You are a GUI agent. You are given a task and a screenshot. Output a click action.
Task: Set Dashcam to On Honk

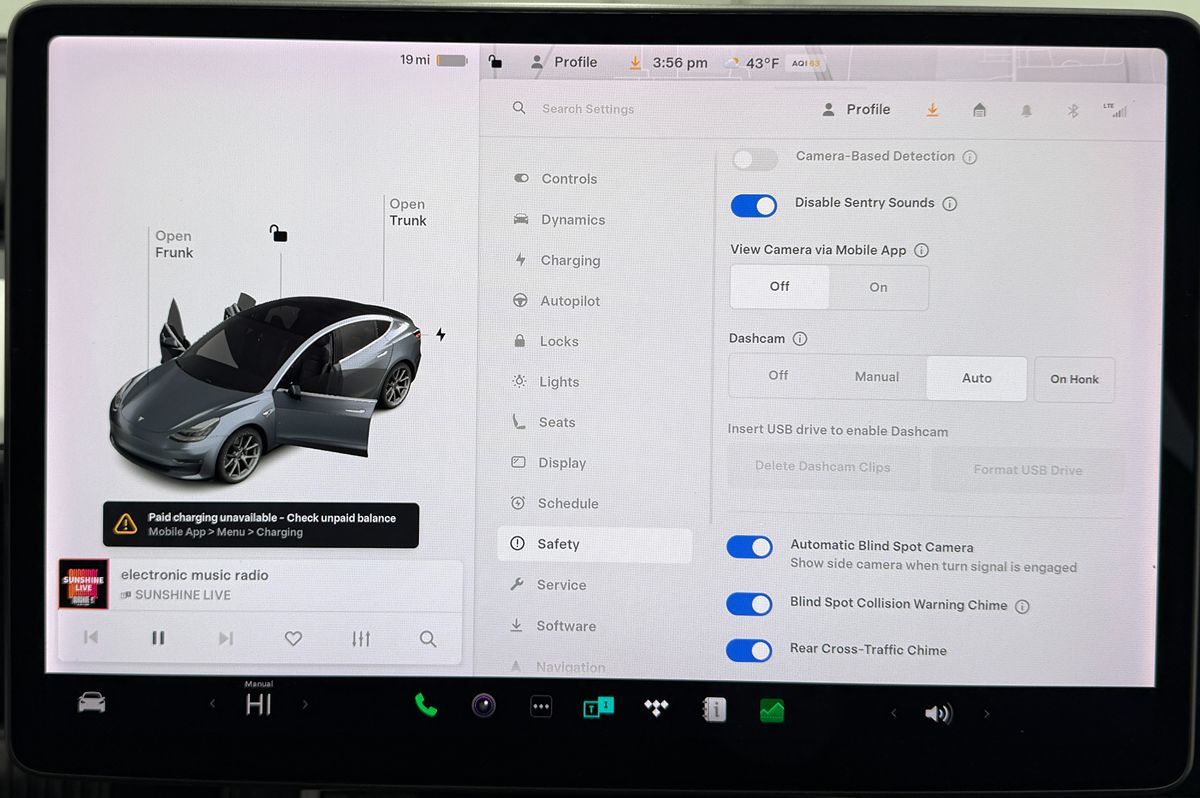click(x=1074, y=380)
